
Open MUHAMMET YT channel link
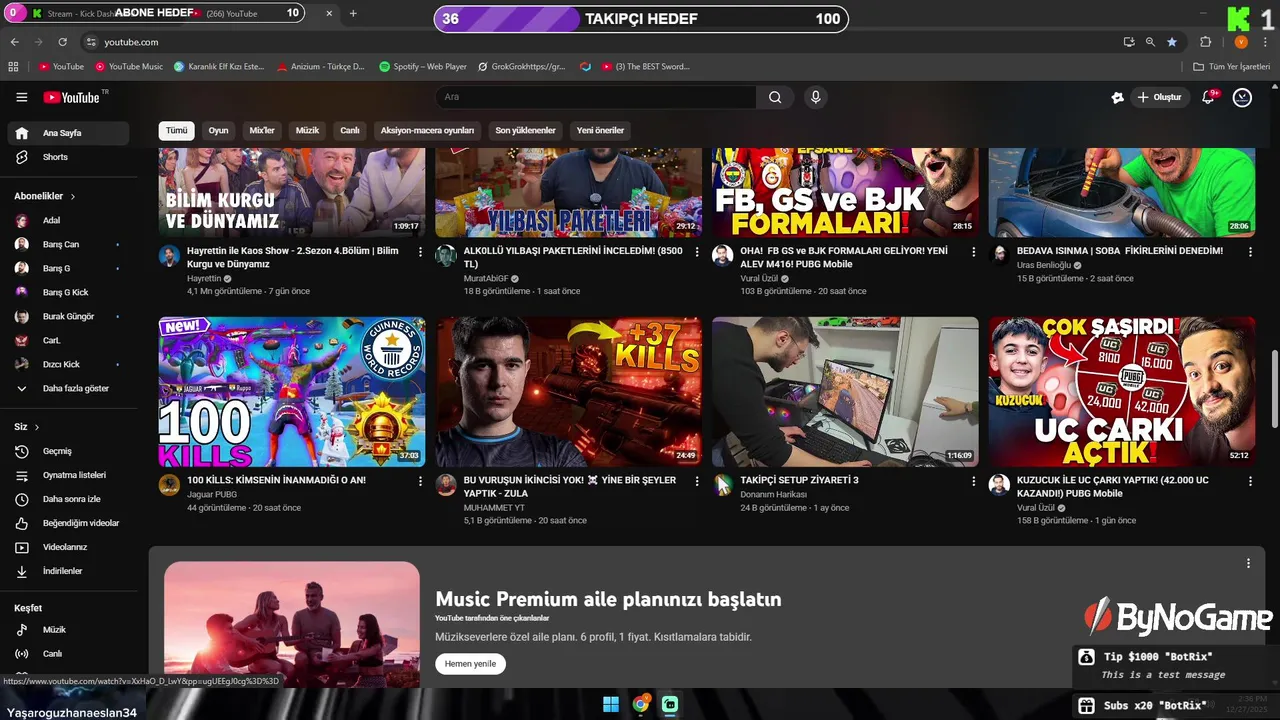494,508
